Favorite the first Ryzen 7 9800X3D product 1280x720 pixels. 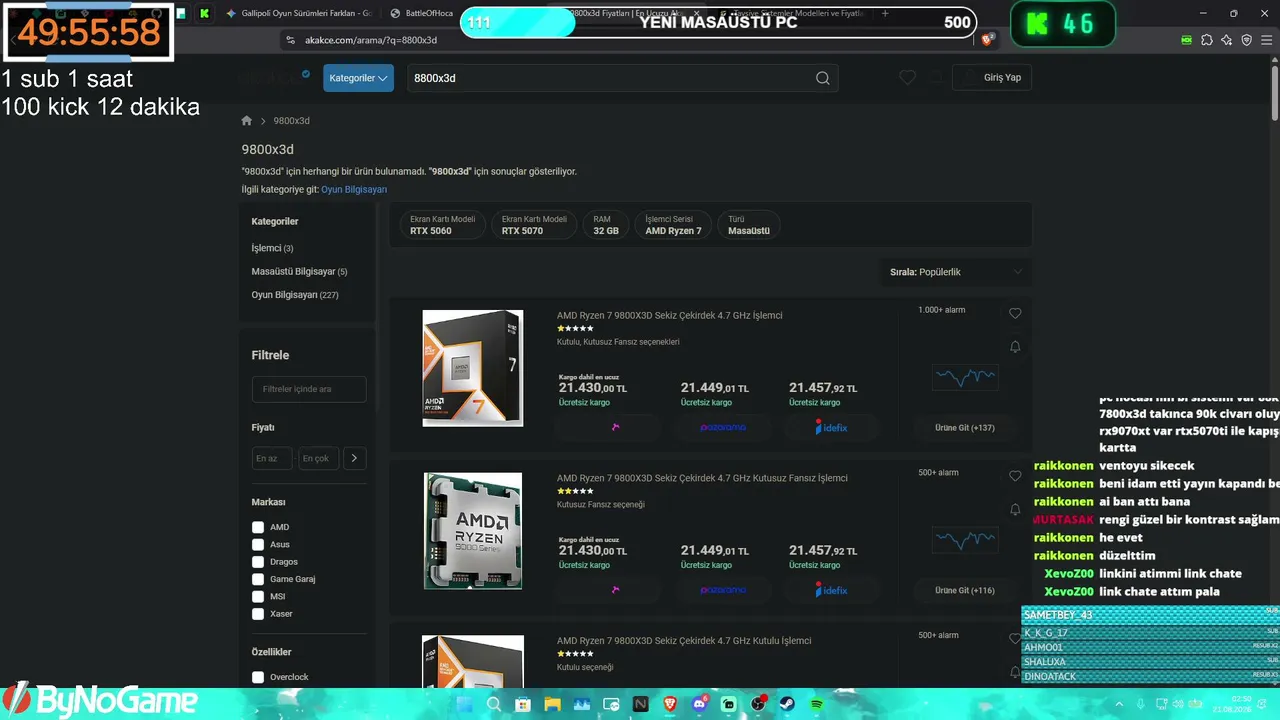[1015, 313]
